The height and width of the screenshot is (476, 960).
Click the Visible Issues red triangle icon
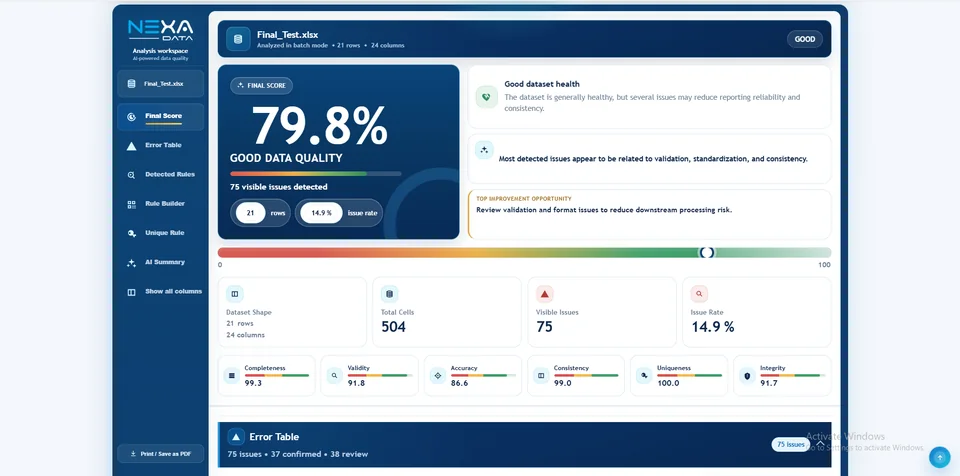coord(544,294)
